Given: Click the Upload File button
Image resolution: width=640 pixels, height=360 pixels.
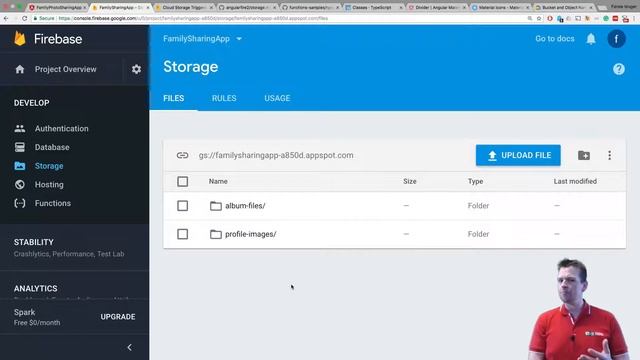Looking at the screenshot, I should (518, 155).
